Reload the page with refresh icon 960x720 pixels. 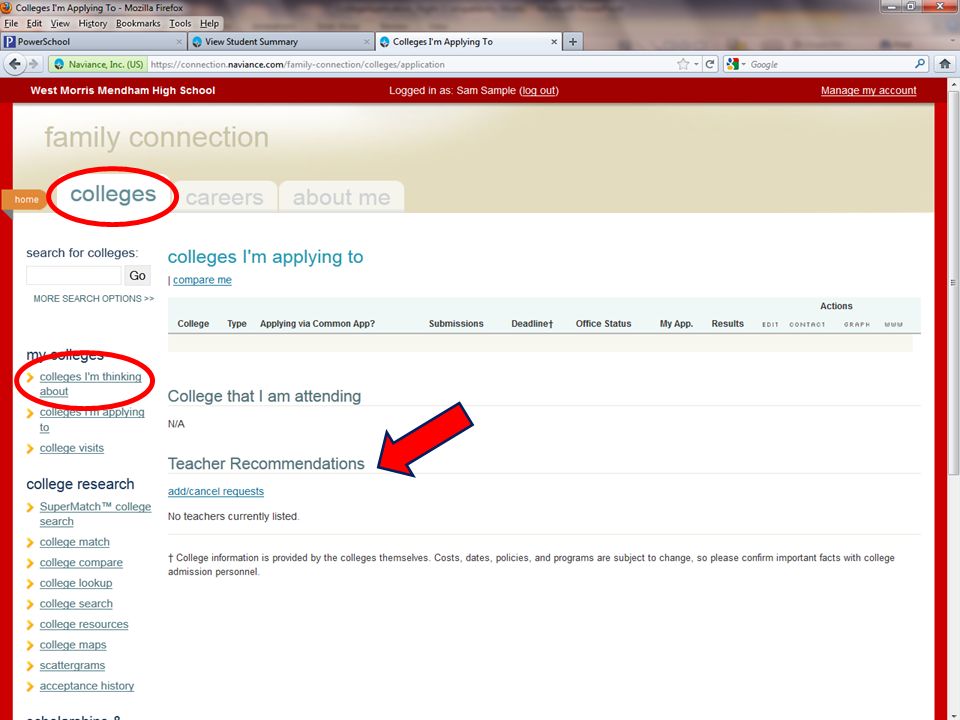click(710, 64)
